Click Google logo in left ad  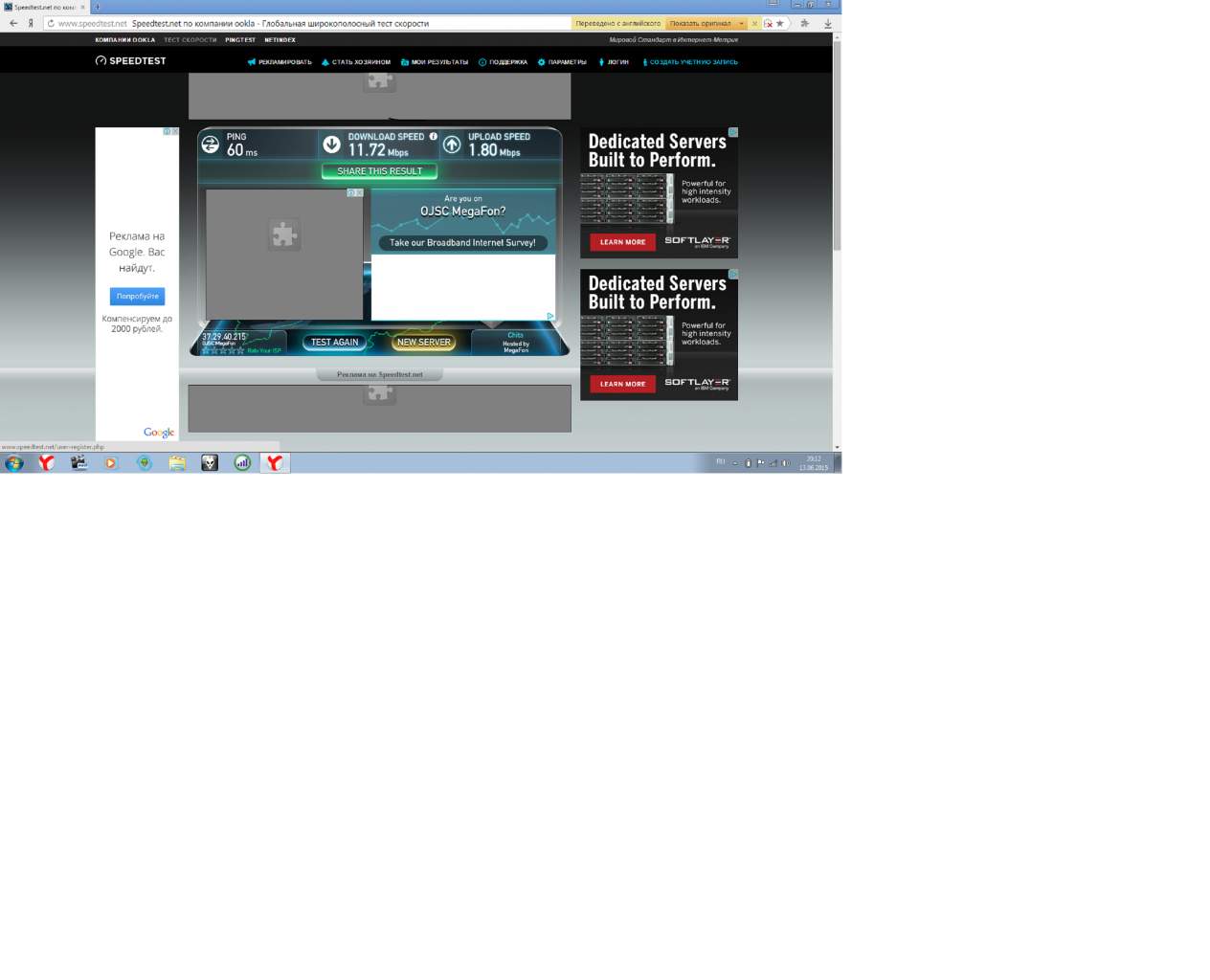point(159,433)
